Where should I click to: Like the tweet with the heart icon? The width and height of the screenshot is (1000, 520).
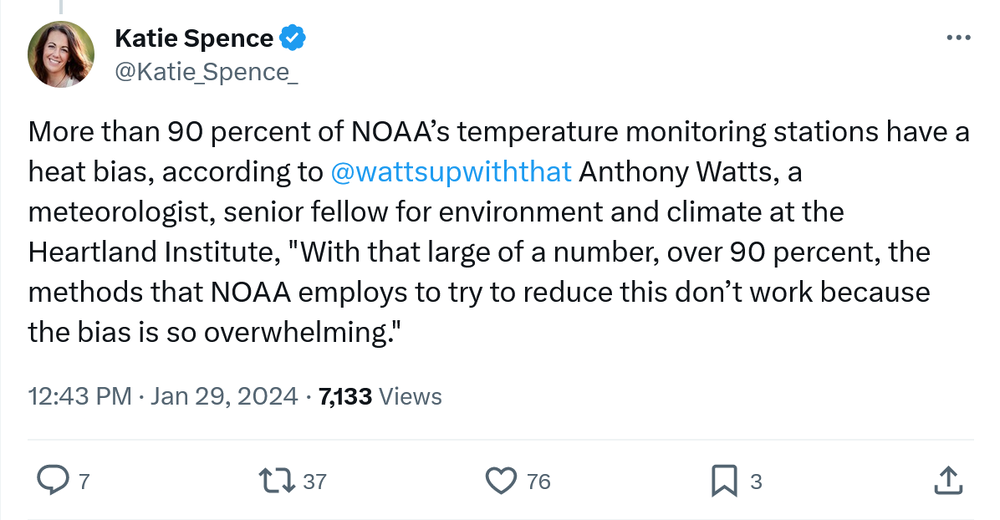tap(500, 481)
